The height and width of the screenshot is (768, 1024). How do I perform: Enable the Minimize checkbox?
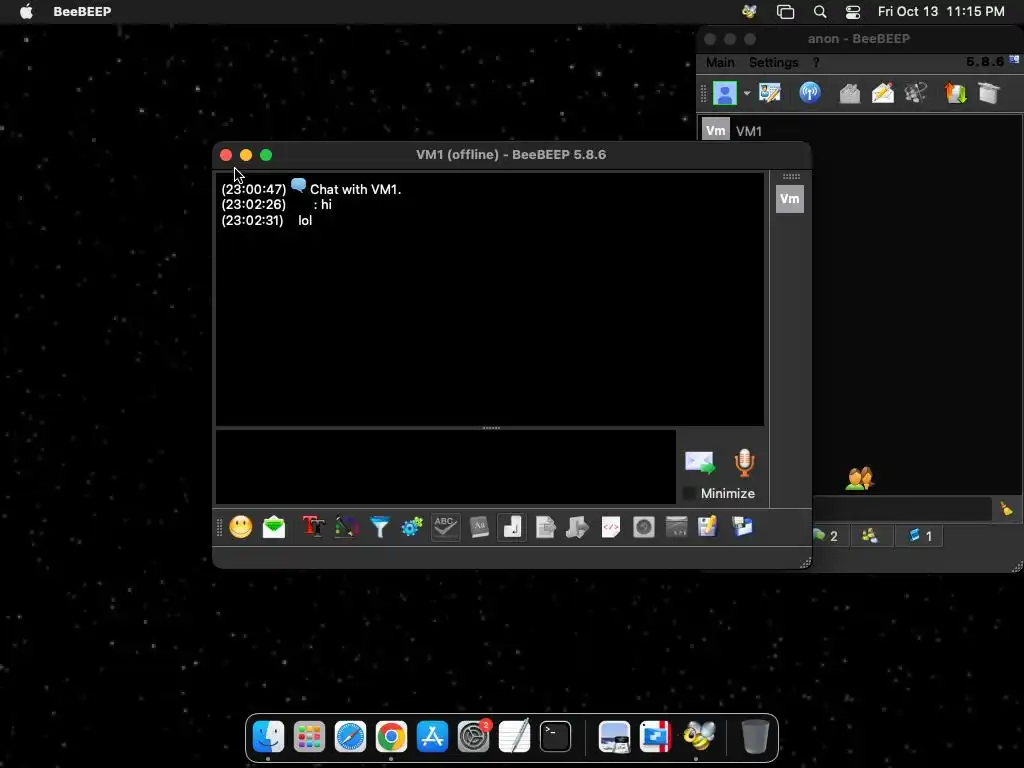click(689, 494)
